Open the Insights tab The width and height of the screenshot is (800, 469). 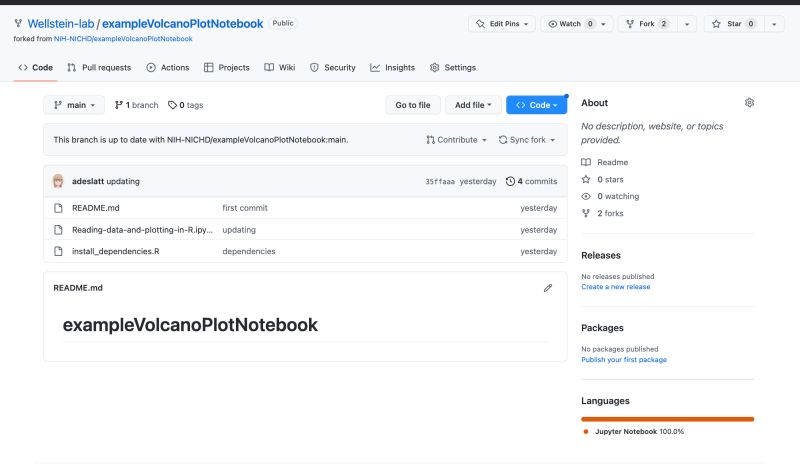tap(392, 67)
